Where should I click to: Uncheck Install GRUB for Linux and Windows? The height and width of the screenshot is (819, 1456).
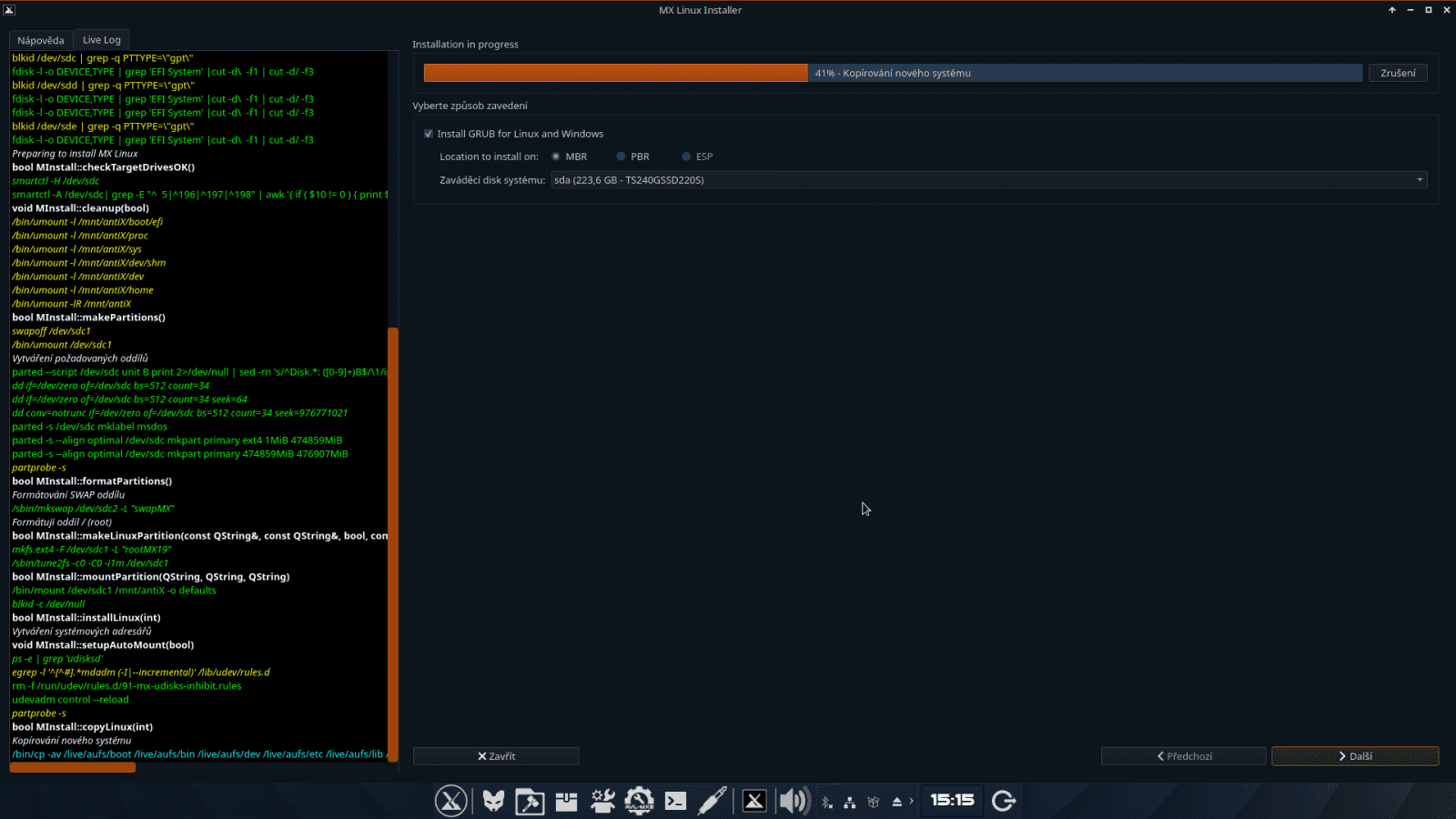pyautogui.click(x=428, y=134)
